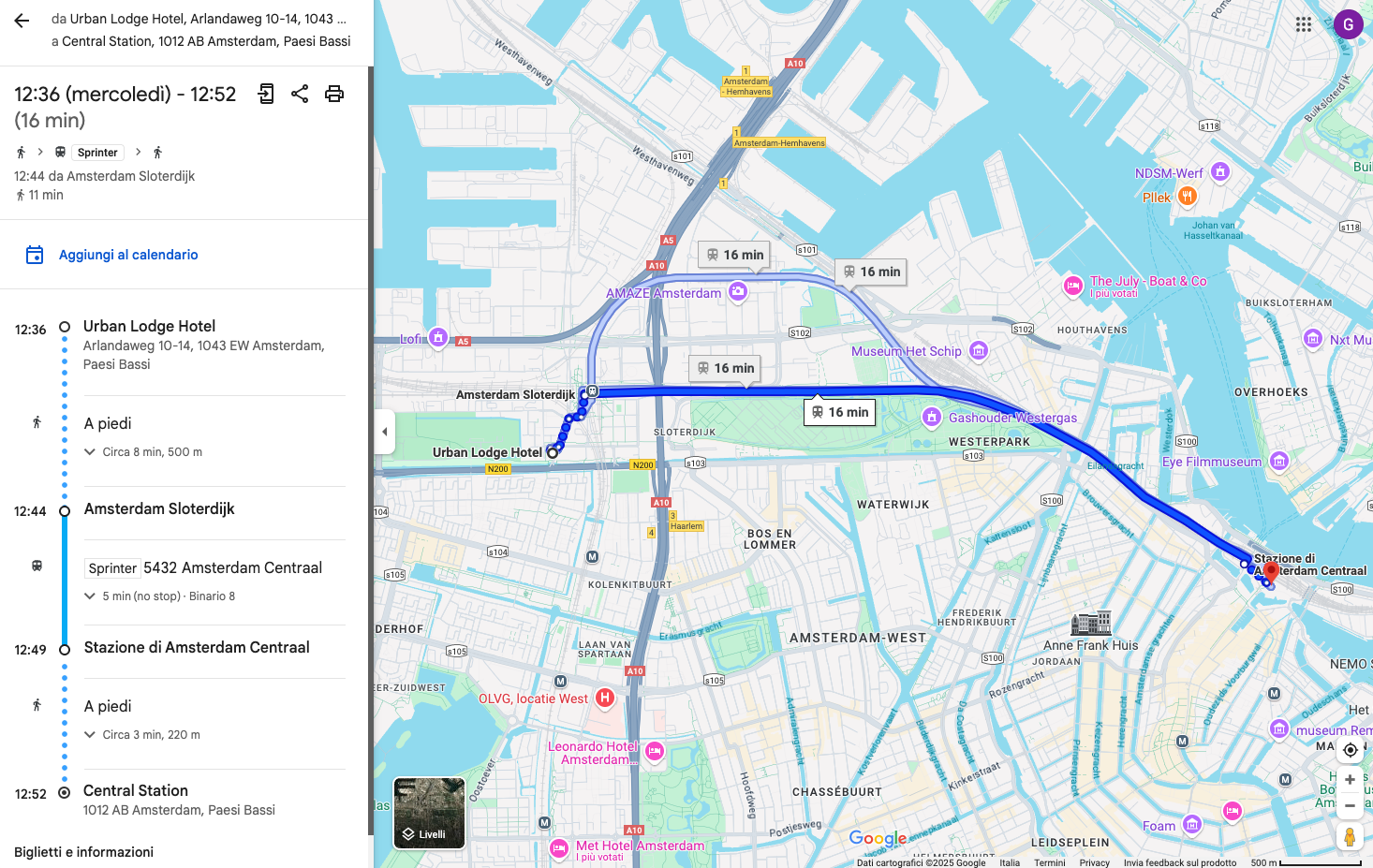The image size is (1373, 868).
Task: Select route label 16 min near Westerpark
Action: (x=840, y=412)
